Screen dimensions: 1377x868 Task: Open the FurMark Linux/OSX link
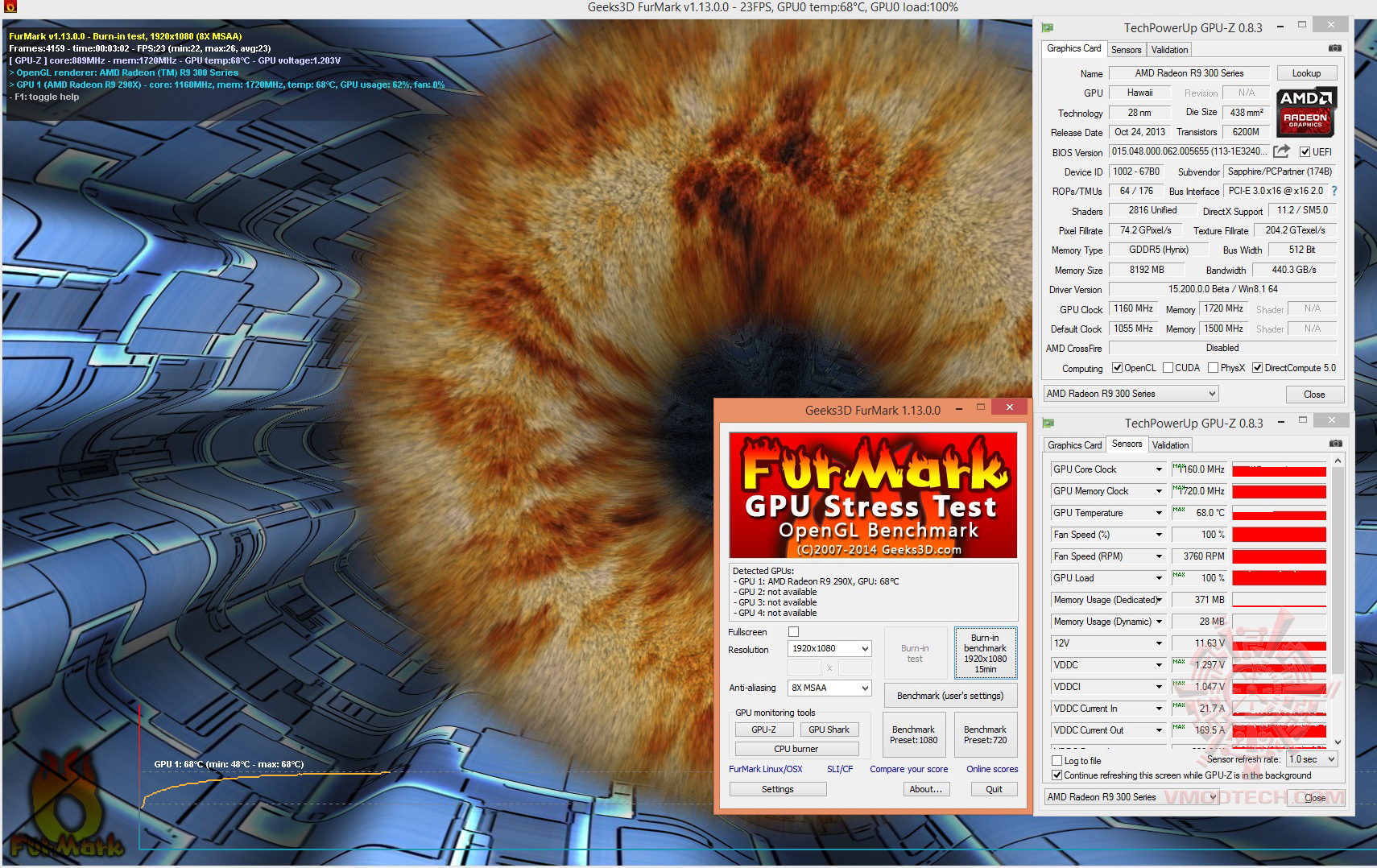(x=766, y=769)
